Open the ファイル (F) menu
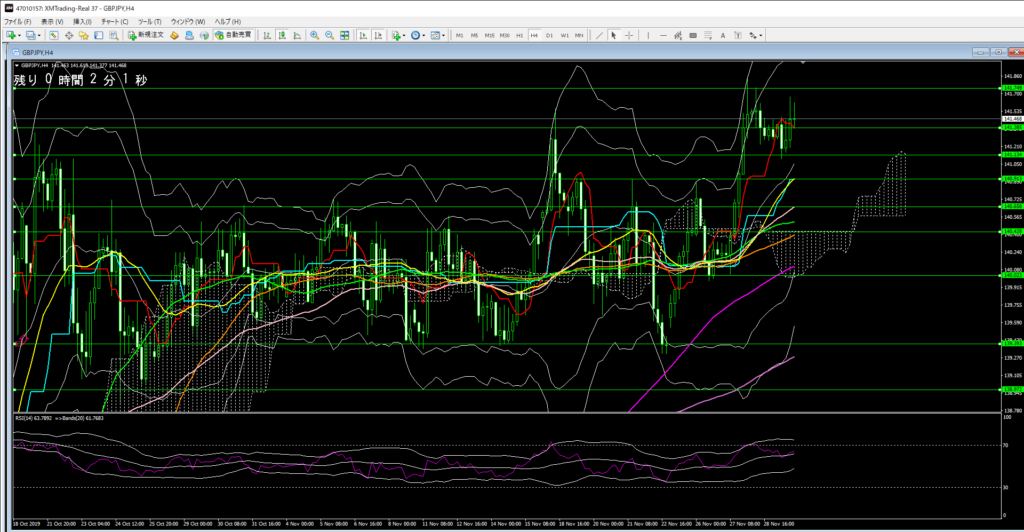 (18, 22)
